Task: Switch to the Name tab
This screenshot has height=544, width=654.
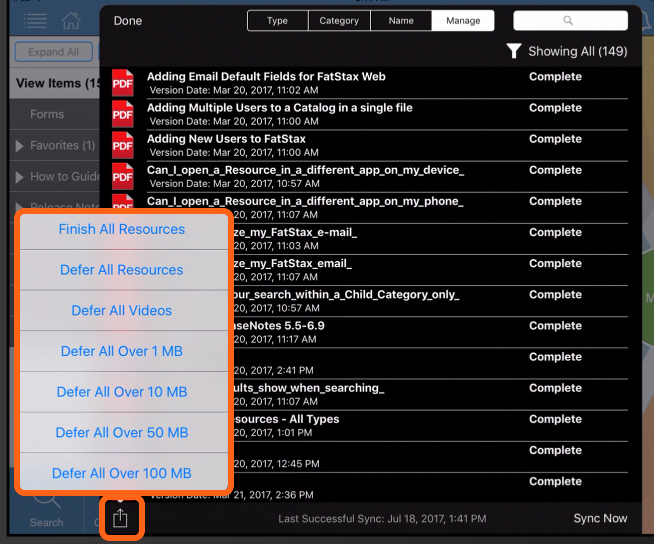Action: click(401, 20)
